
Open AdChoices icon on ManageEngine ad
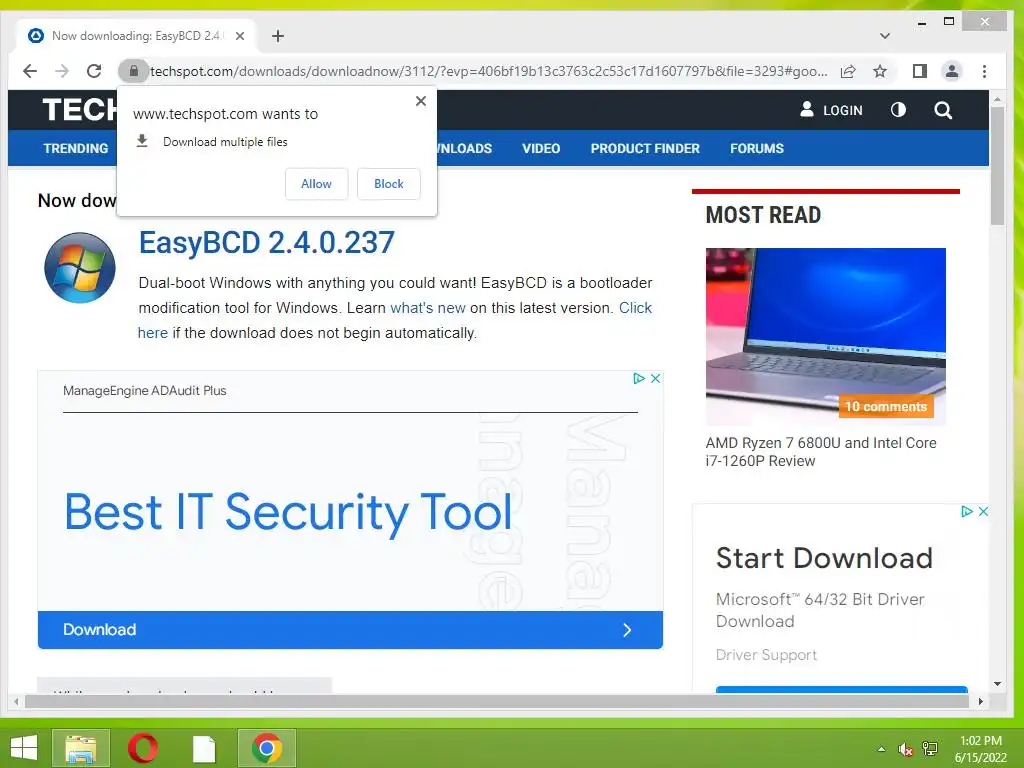(639, 378)
